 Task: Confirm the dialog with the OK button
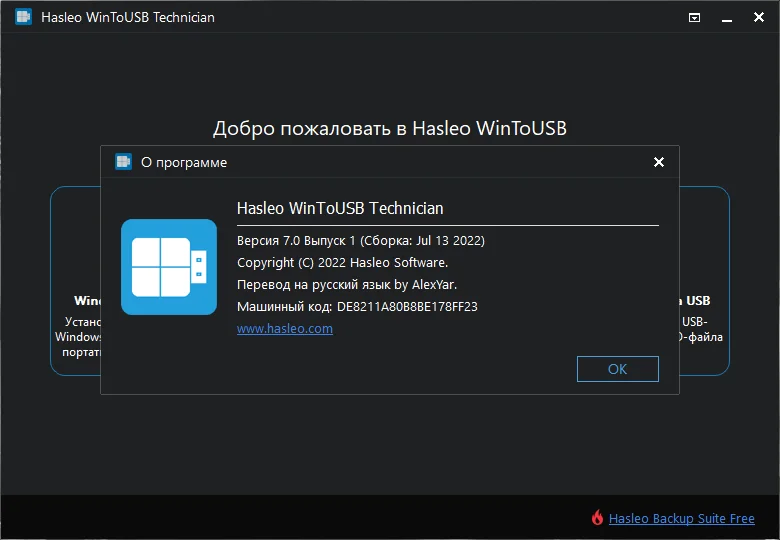(617, 369)
